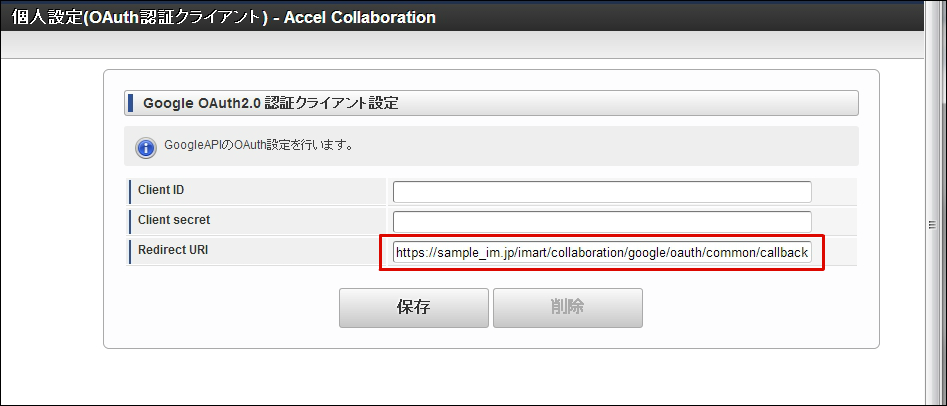Save settings with the 保存 button
The width and height of the screenshot is (947, 406).
[x=414, y=308]
